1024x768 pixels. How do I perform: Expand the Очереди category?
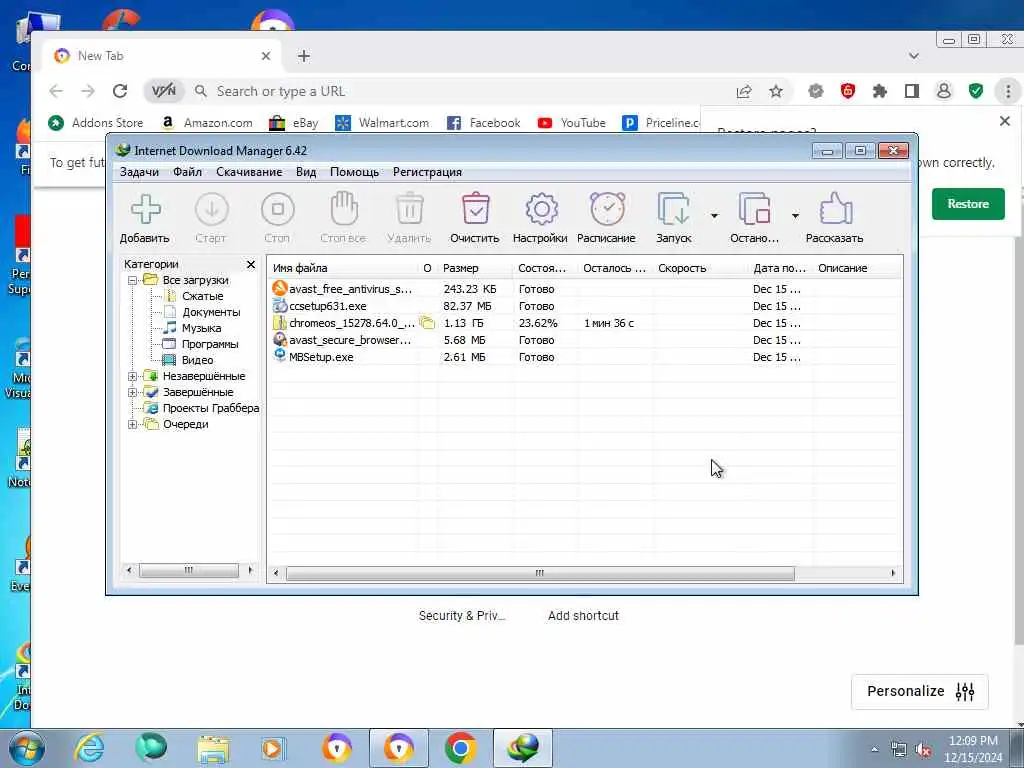click(133, 424)
